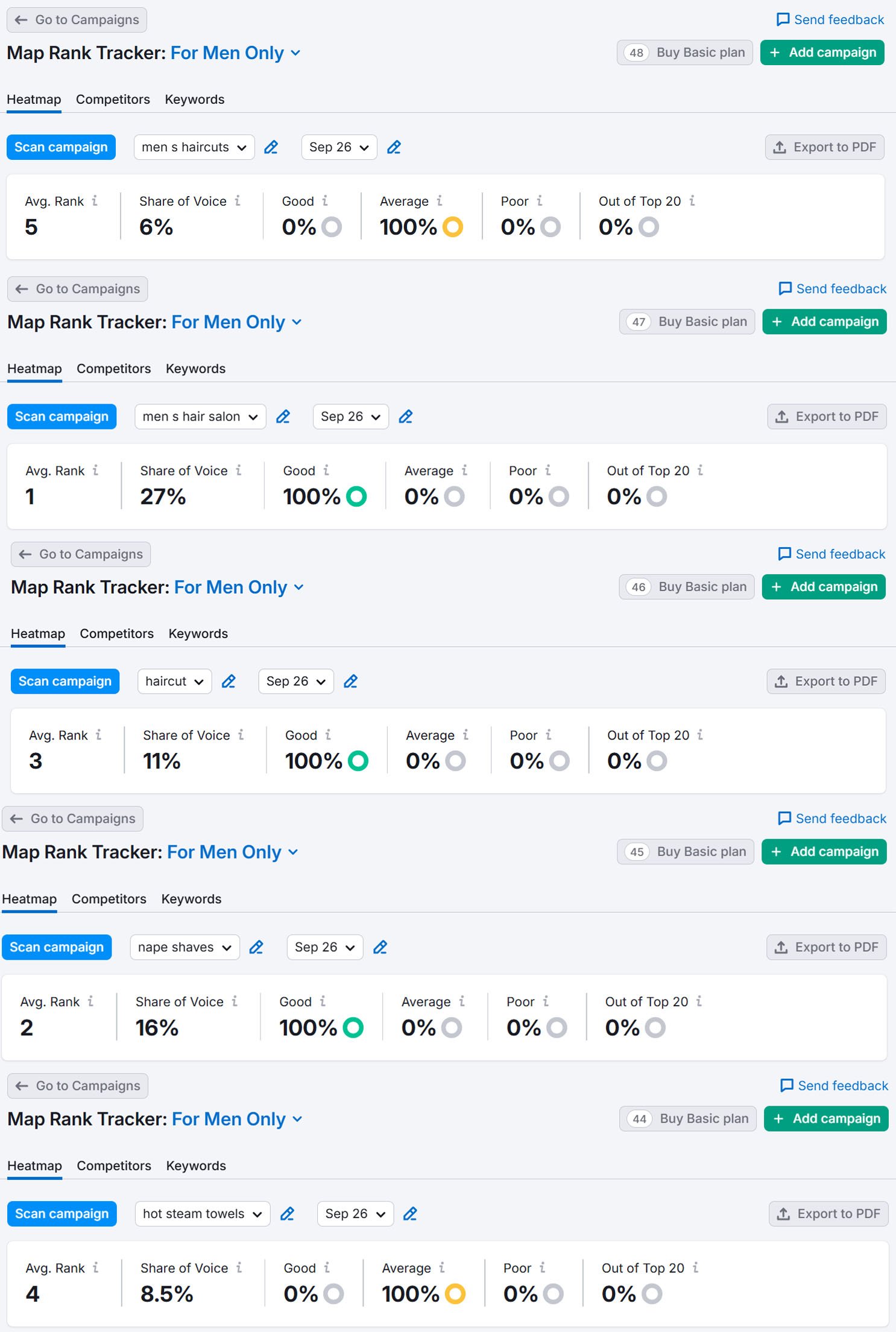This screenshot has width=896, height=1332.
Task: Click edit pencil right of "men s haircuts" dropdown
Action: coord(271,147)
